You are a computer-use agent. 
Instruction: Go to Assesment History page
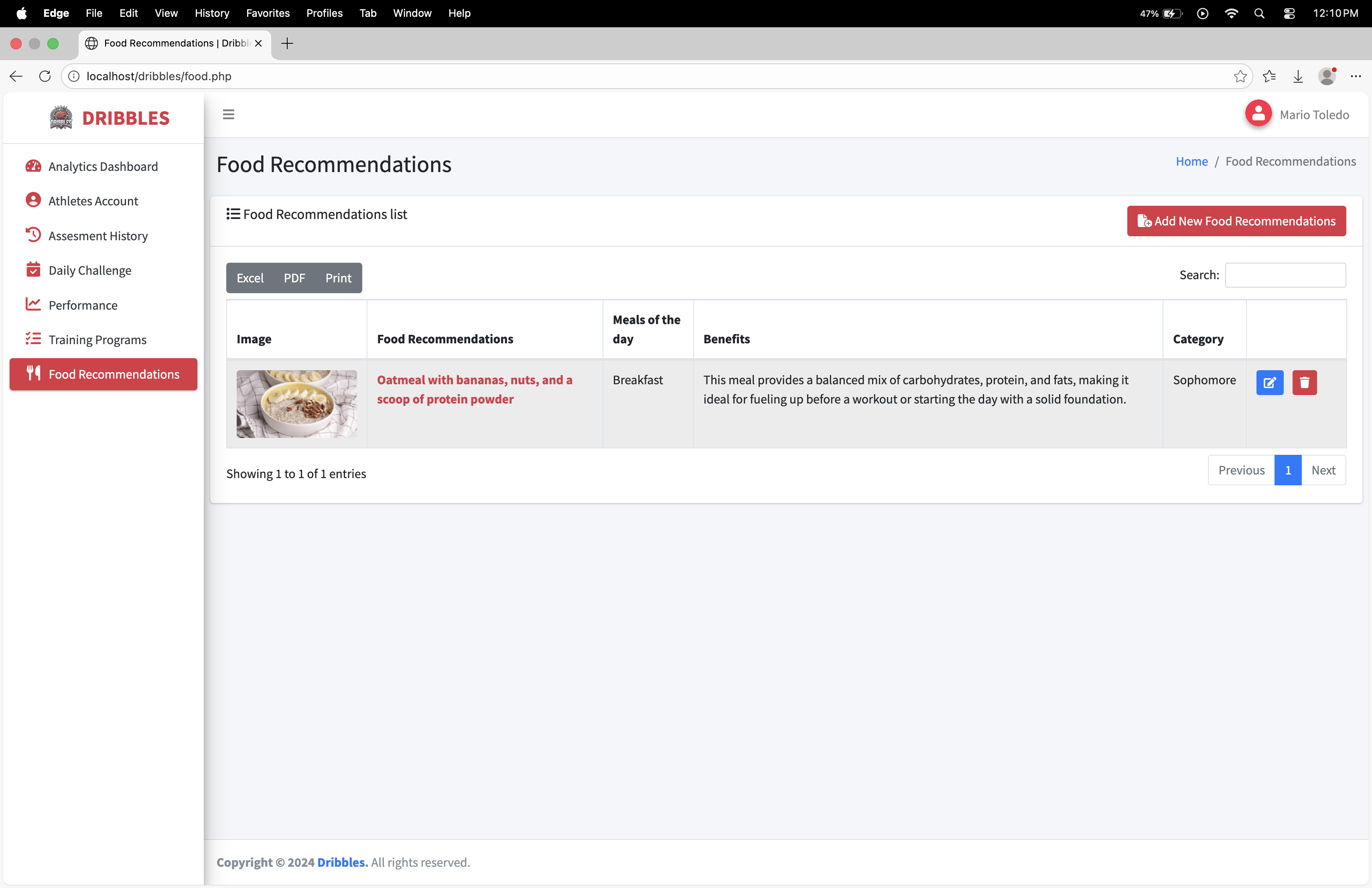(98, 236)
